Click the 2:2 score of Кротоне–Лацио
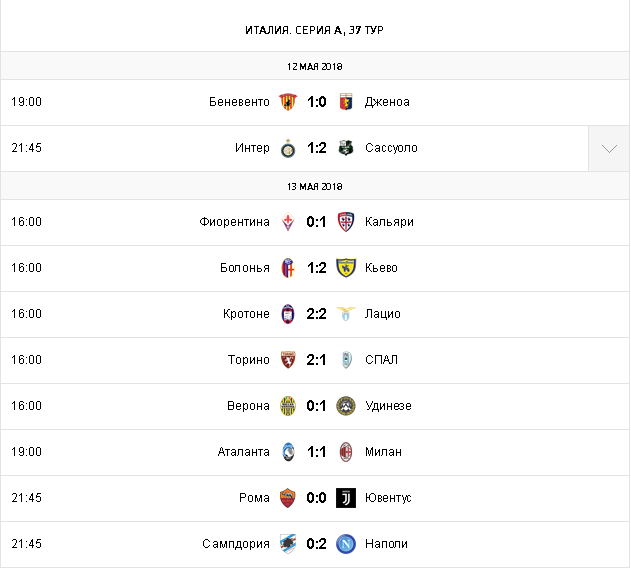 [317, 314]
